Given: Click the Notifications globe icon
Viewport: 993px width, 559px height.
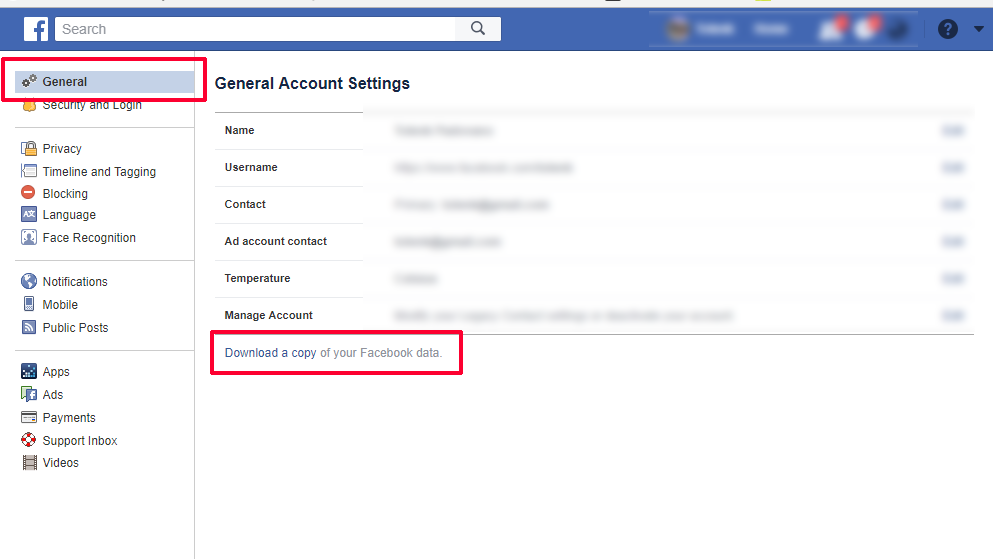Looking at the screenshot, I should (28, 281).
